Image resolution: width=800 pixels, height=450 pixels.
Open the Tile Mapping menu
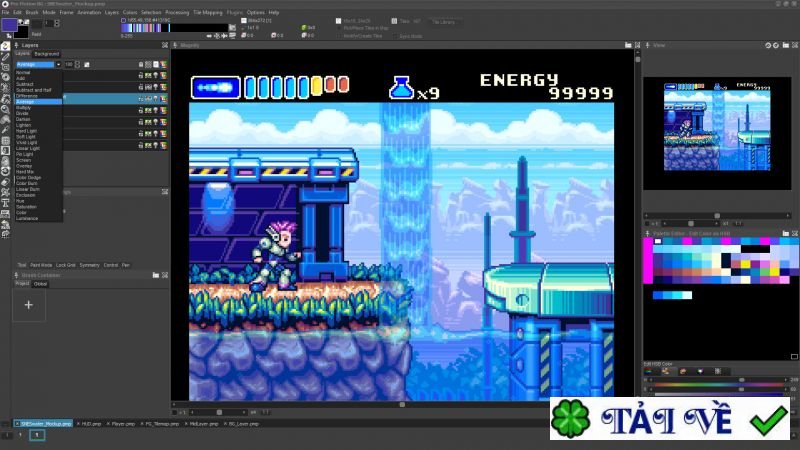pos(208,12)
